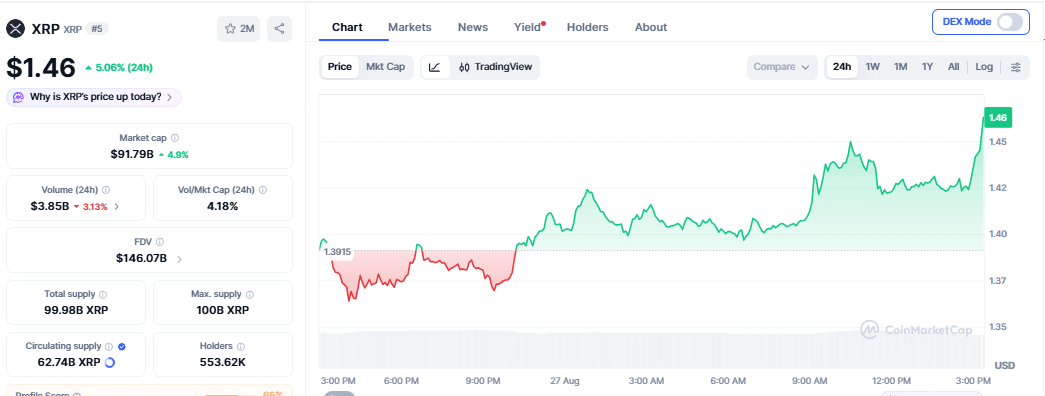Viewport: 1045px width, 396px height.
Task: Expand the FDV chevron arrow
Action: pos(179,259)
